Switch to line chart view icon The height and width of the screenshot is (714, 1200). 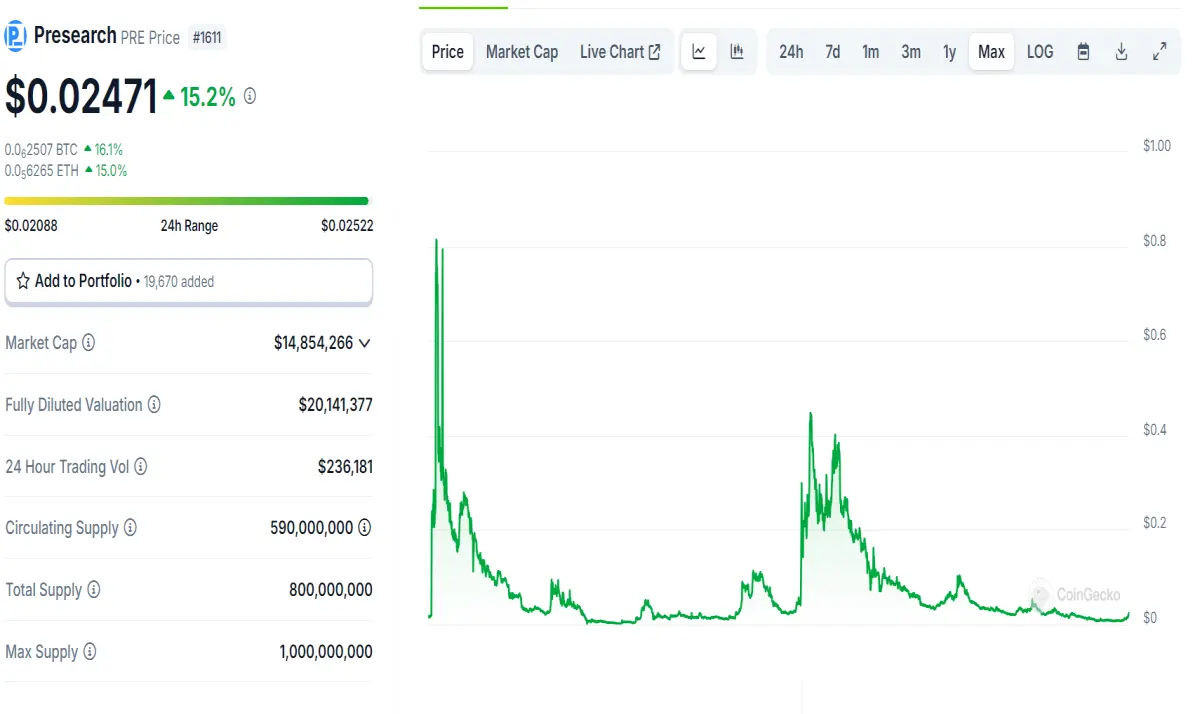[699, 52]
